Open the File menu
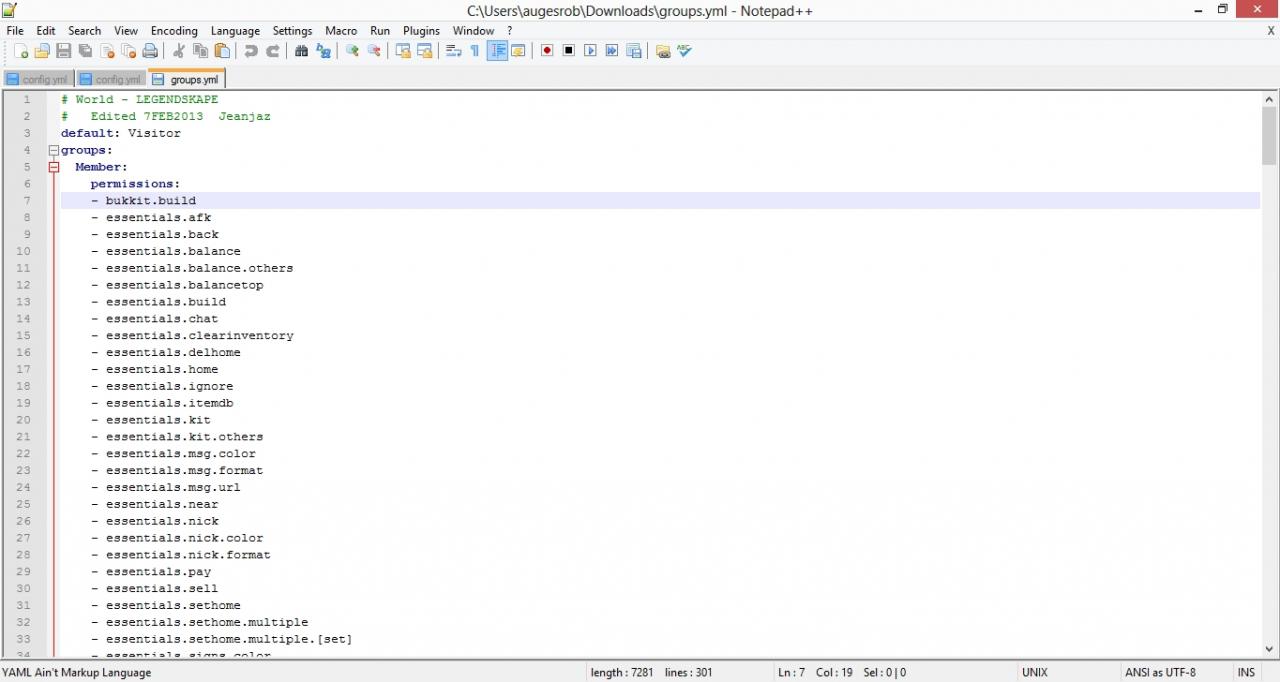The image size is (1280, 682). point(15,31)
